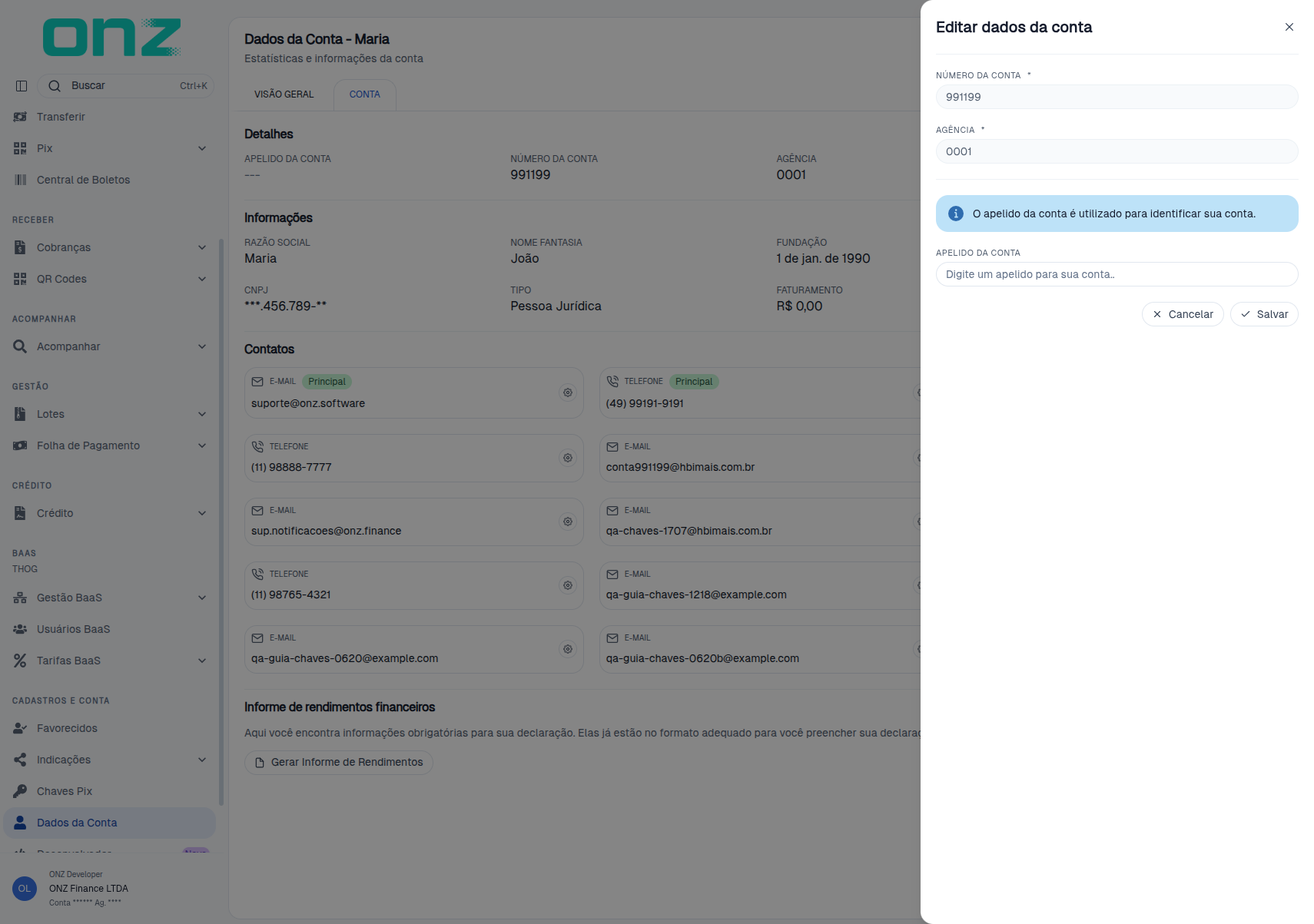This screenshot has width=1314, height=924.
Task: Click the OL user avatar
Action: (25, 889)
